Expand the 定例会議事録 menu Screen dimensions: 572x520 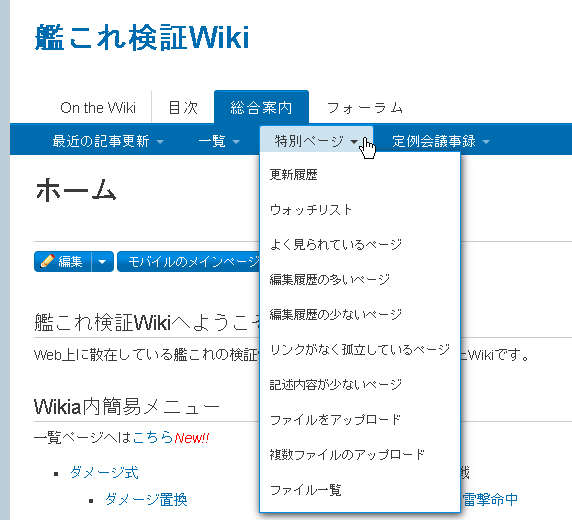pos(440,141)
